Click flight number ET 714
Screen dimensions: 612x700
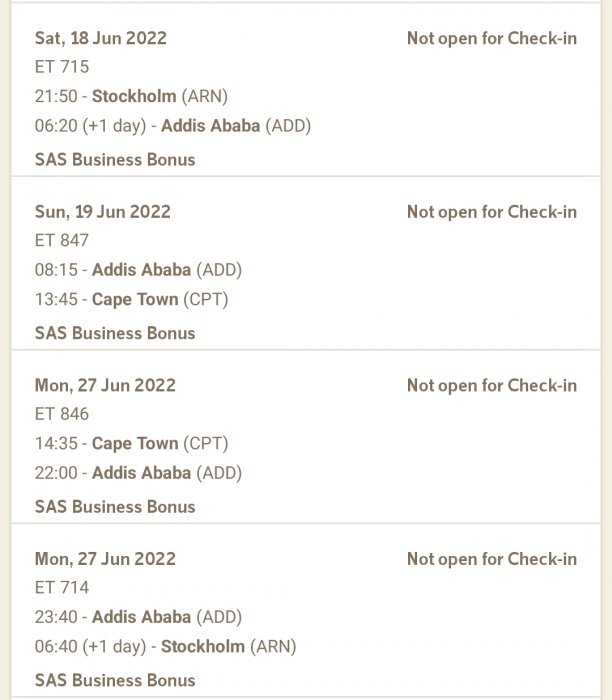pos(62,588)
